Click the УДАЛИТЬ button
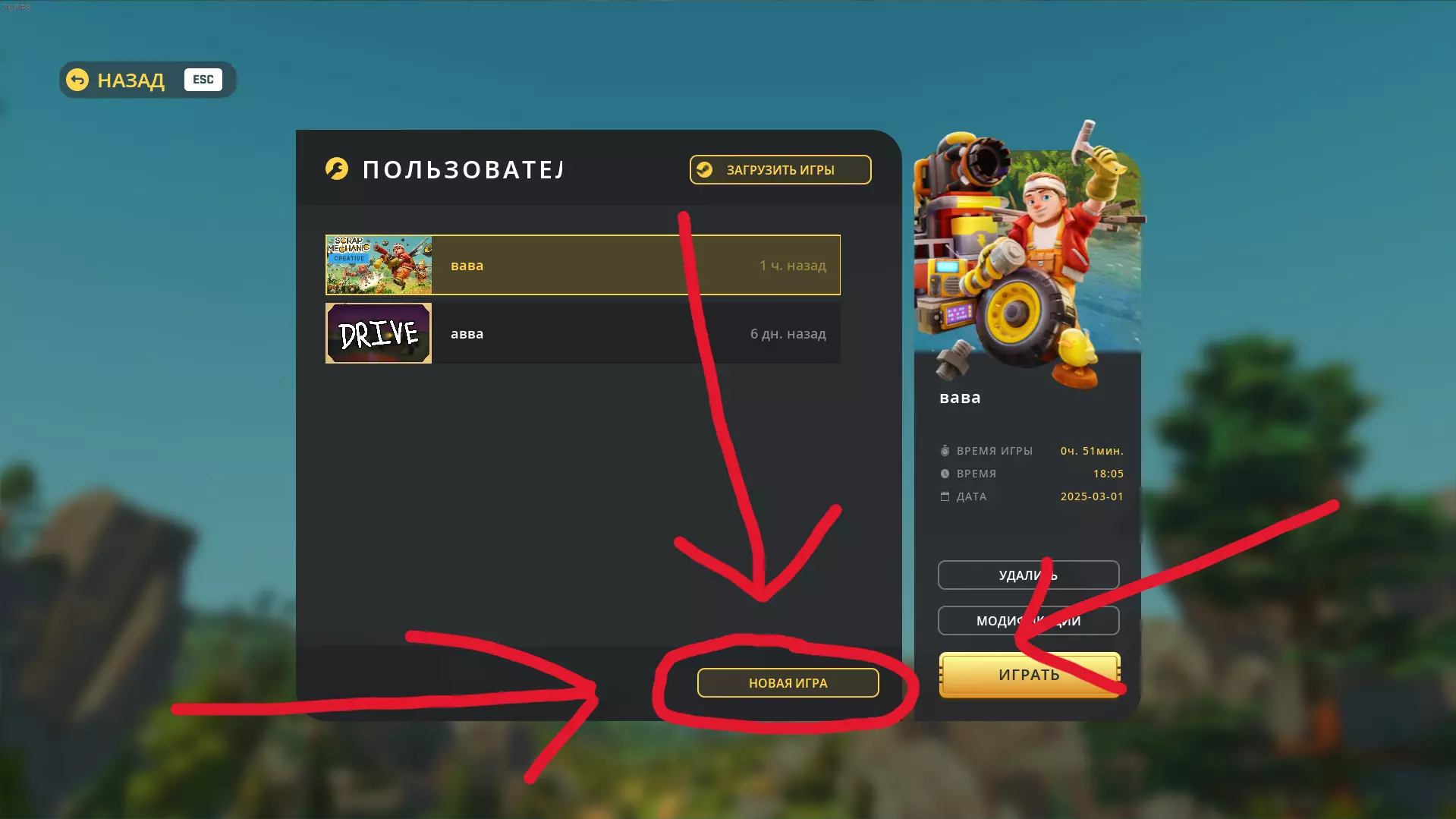1456x819 pixels. coord(1028,575)
